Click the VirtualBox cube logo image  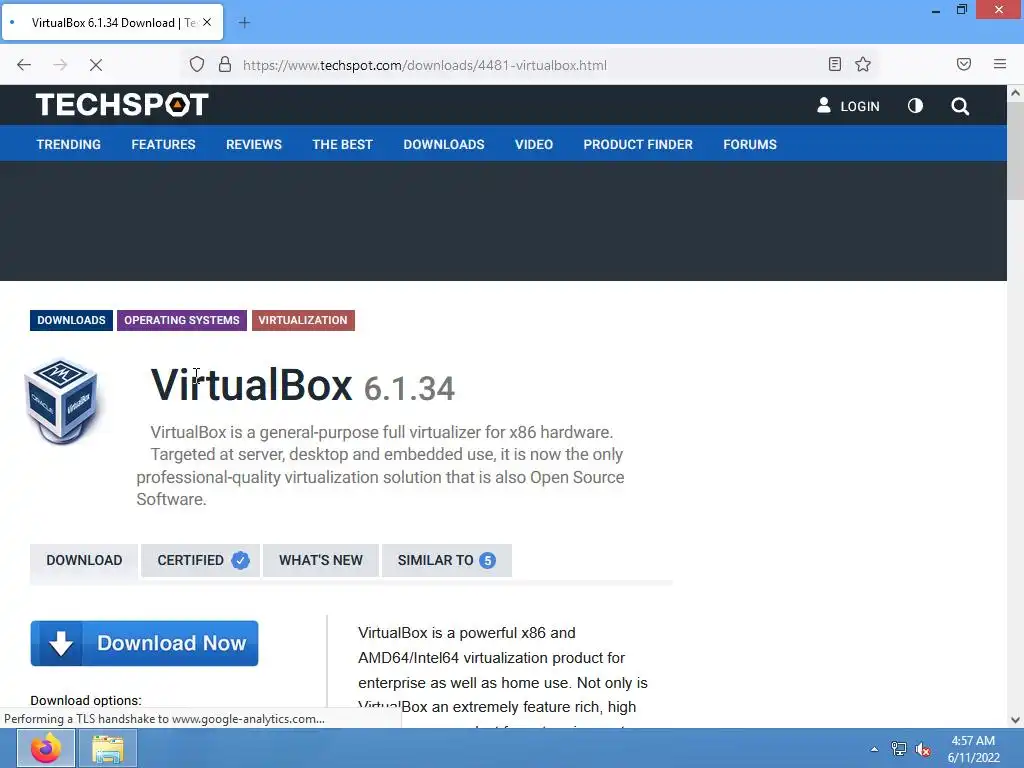coord(61,401)
